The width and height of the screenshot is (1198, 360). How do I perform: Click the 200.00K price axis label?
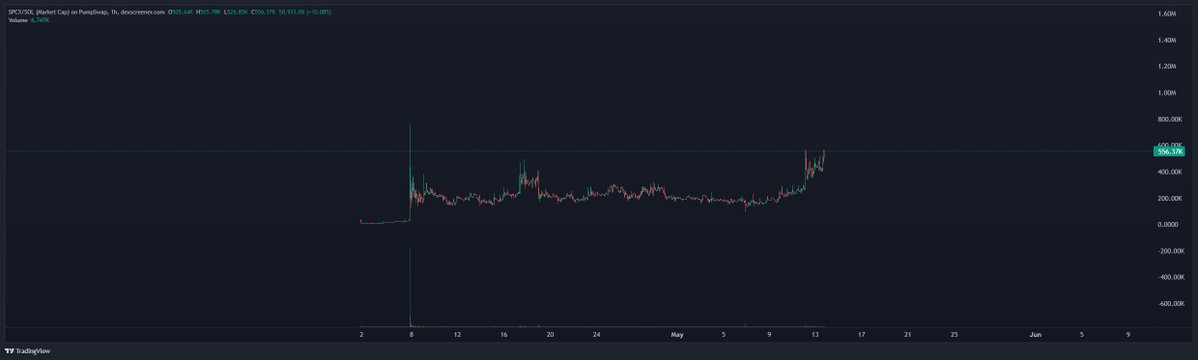1170,199
